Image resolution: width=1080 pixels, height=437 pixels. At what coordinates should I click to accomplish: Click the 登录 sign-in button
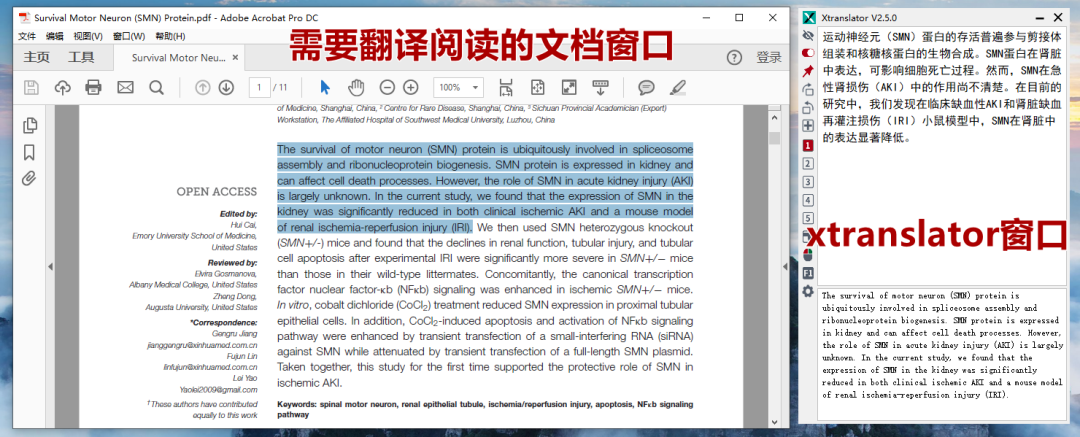pos(769,57)
